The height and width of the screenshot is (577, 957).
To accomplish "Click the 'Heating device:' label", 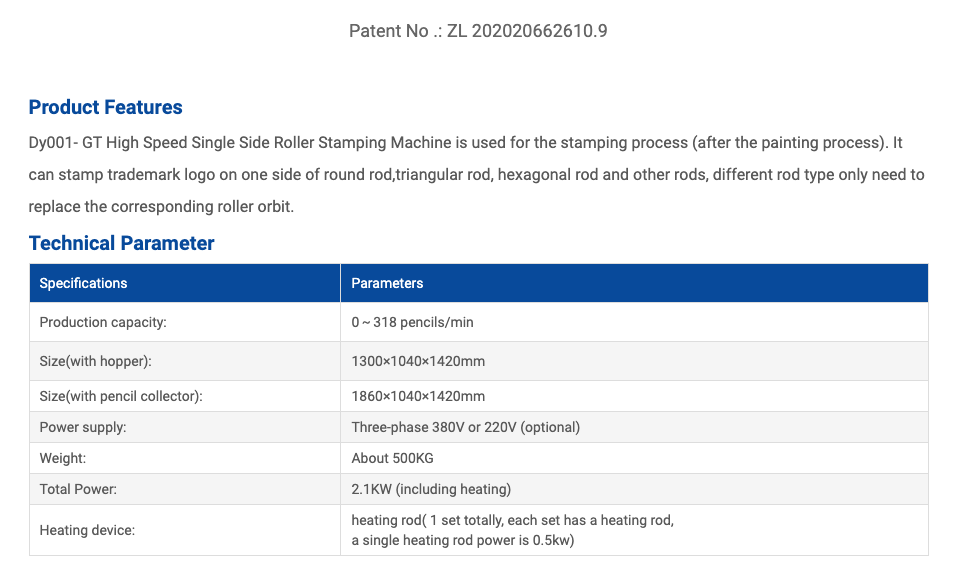I will tap(87, 530).
